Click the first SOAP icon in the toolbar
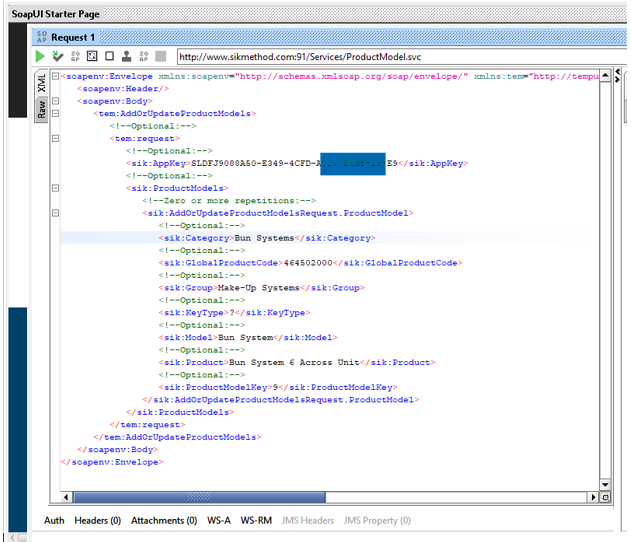 click(x=75, y=57)
